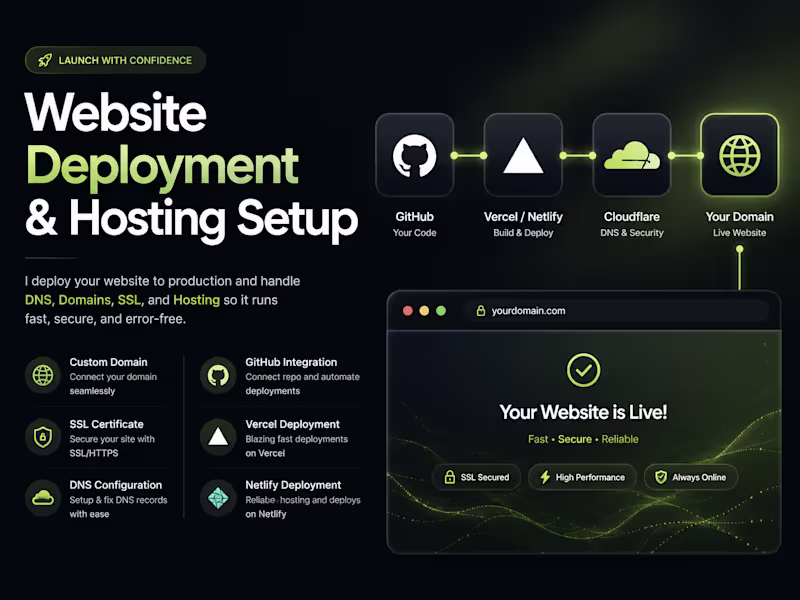800x600 pixels.
Task: Click the Cloudflare cloud pipeline tile
Action: tap(632, 155)
